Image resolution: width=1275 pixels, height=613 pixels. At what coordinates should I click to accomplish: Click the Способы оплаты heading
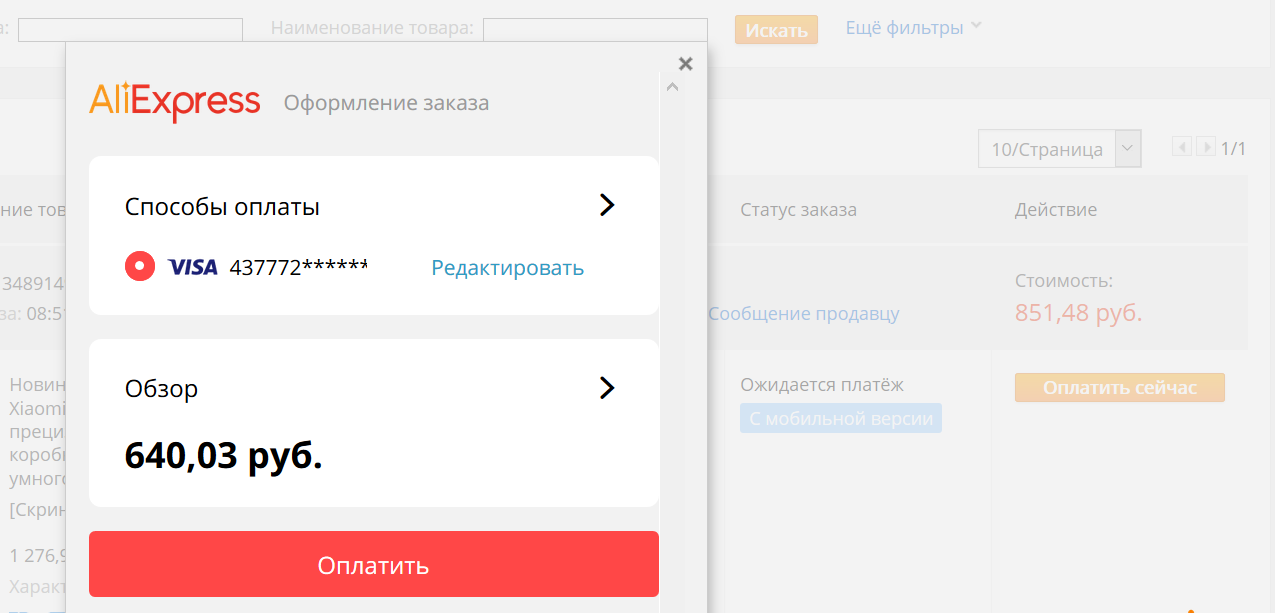point(222,207)
